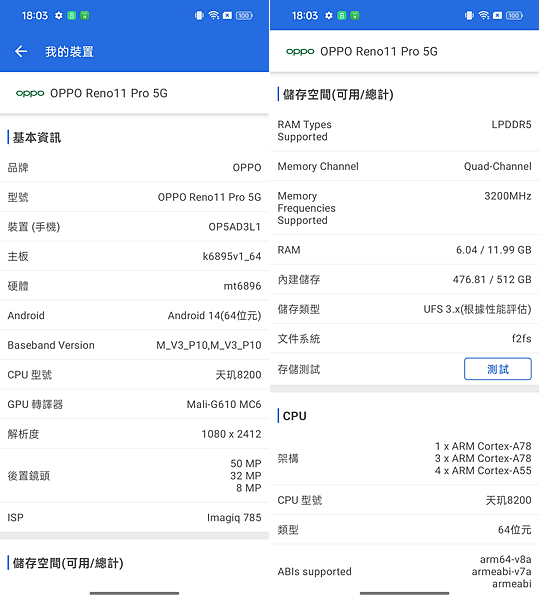Tap the memory frequency value 3200MHz
Image resolution: width=539 pixels, height=600 pixels.
click(x=508, y=196)
